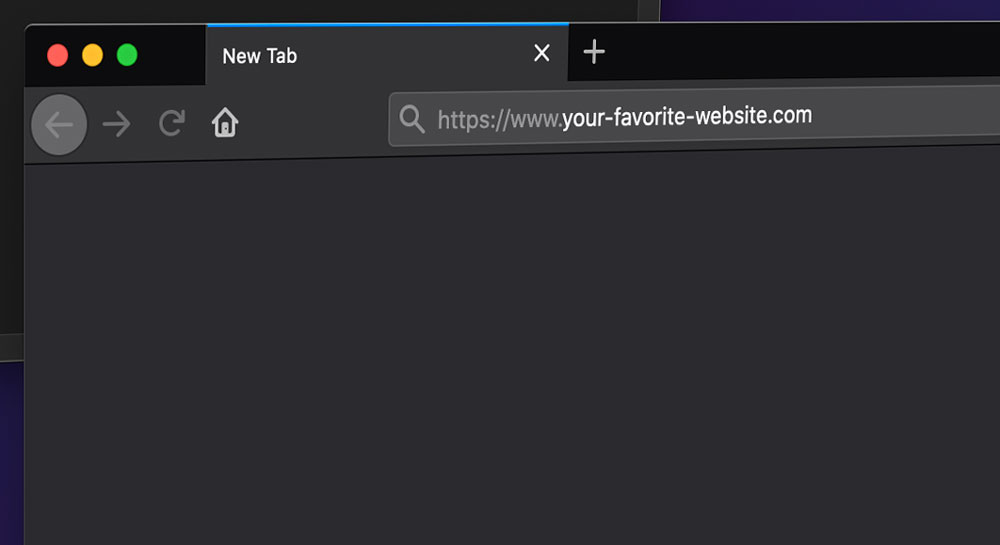Image resolution: width=1000 pixels, height=545 pixels.
Task: Go back using the left arrow button
Action: 59,125
